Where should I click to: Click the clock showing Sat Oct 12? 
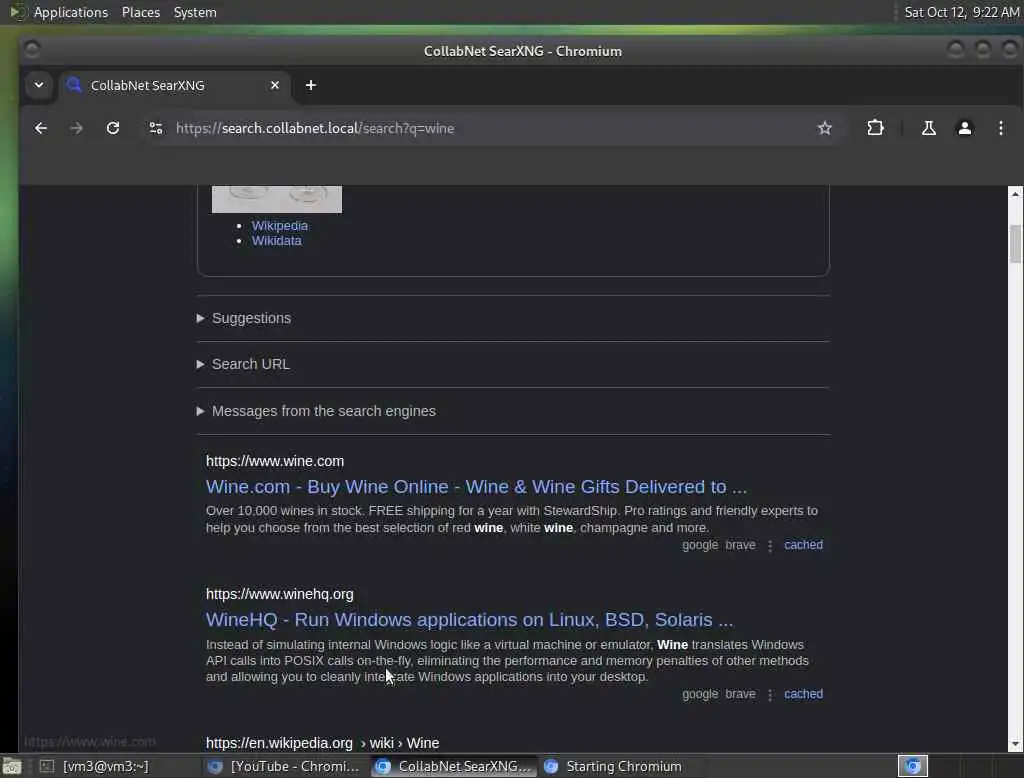point(961,12)
